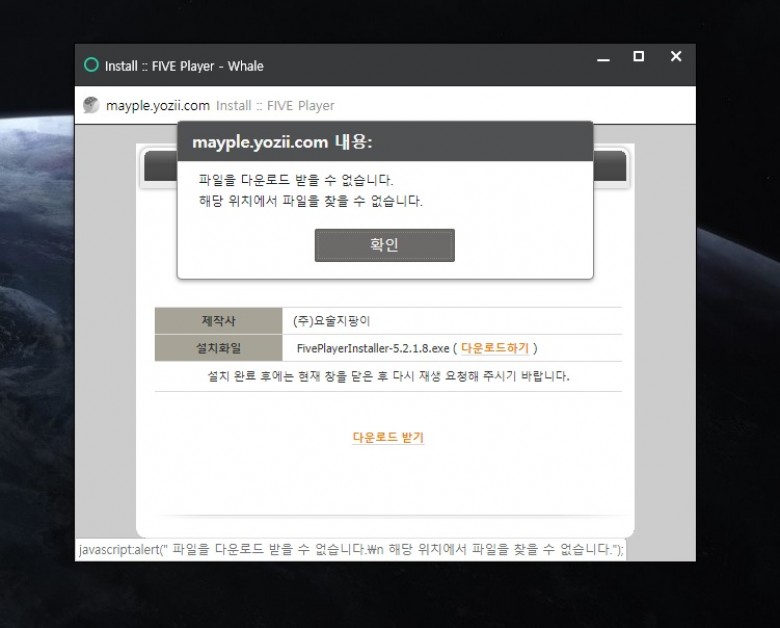The width and height of the screenshot is (780, 628).
Task: Click the '파일을 다운로드 받을 수 없습니다.' alert message
Action: (x=296, y=180)
